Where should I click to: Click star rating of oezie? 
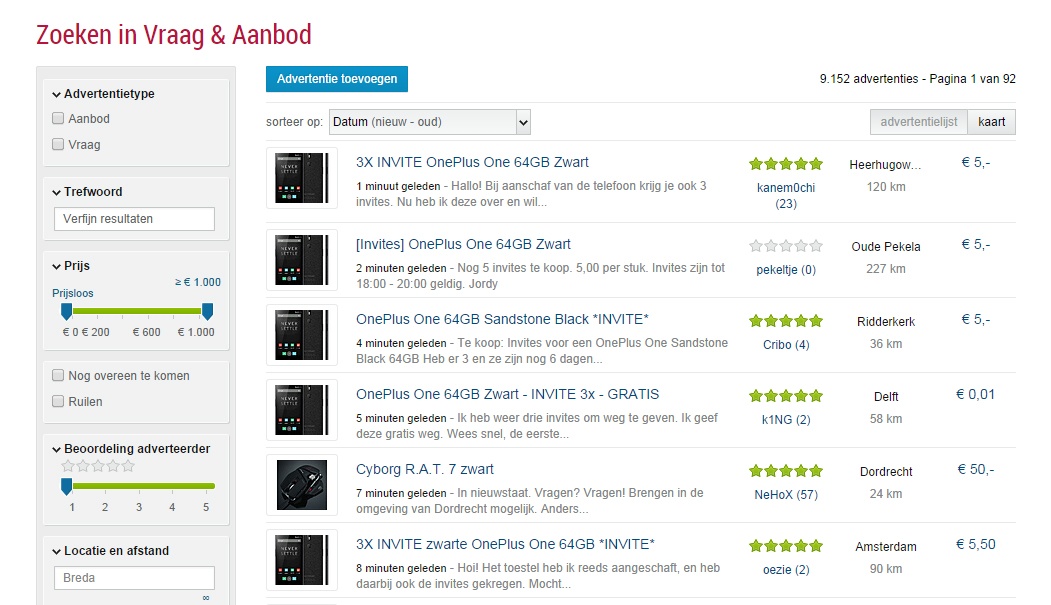786,546
